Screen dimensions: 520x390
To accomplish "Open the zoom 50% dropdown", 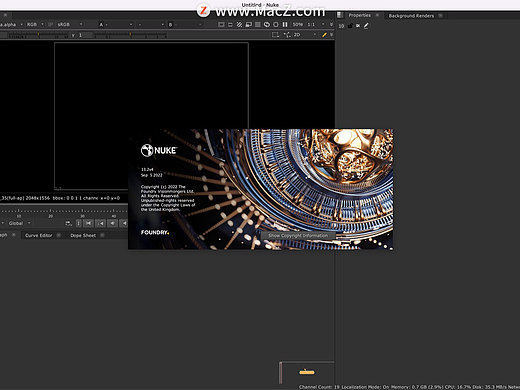I will (x=298, y=25).
